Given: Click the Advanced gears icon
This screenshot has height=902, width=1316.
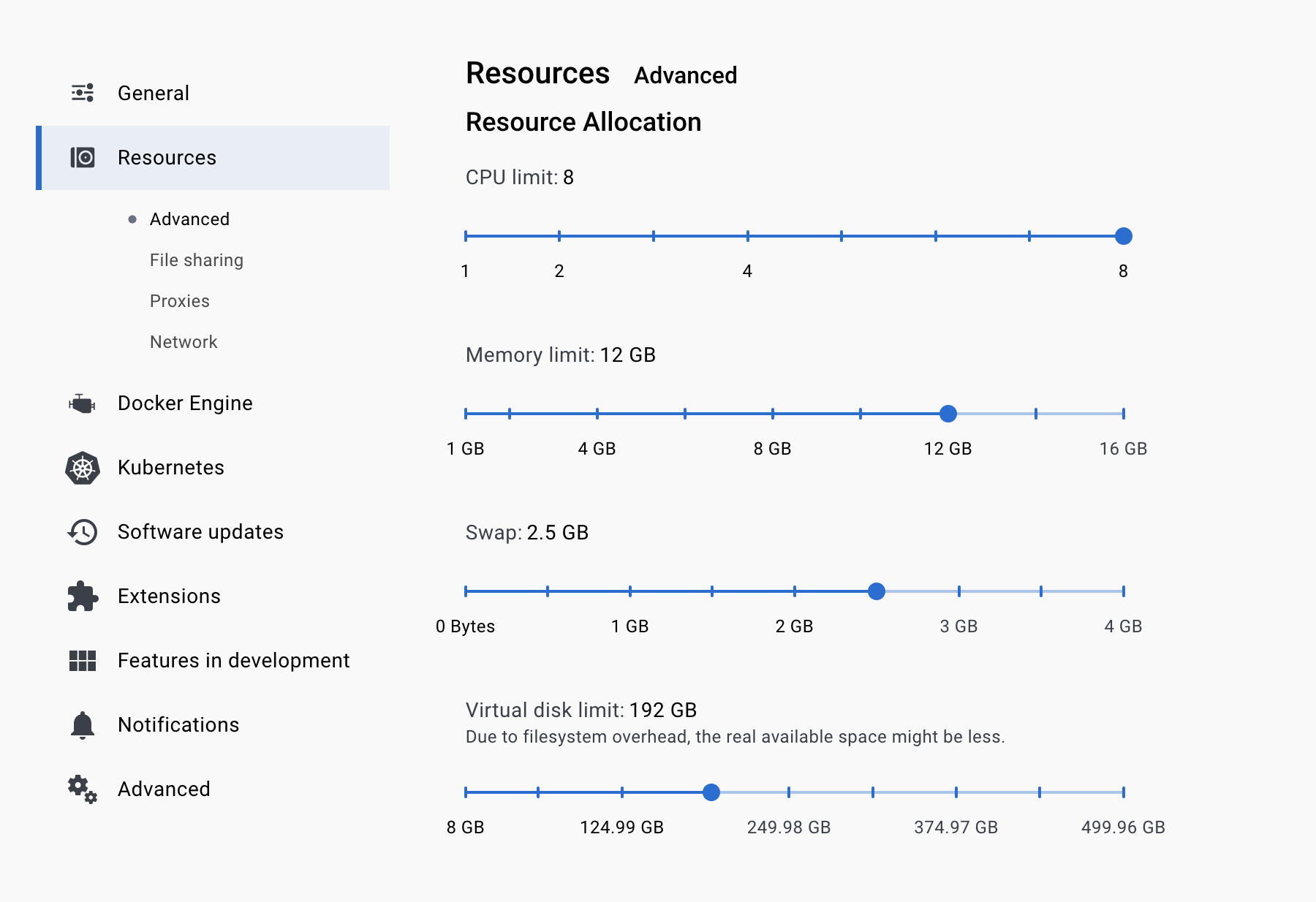Looking at the screenshot, I should [x=83, y=789].
